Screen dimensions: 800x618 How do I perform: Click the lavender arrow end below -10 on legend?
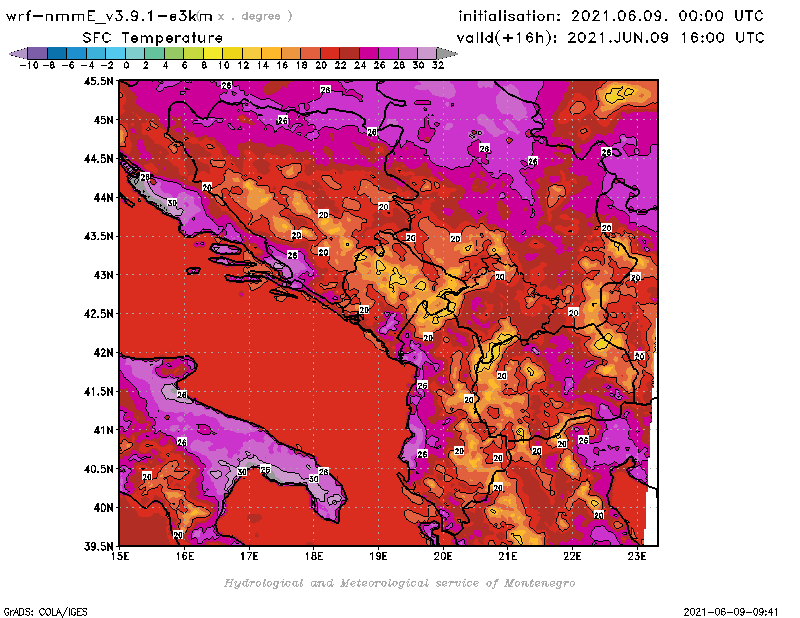point(18,53)
